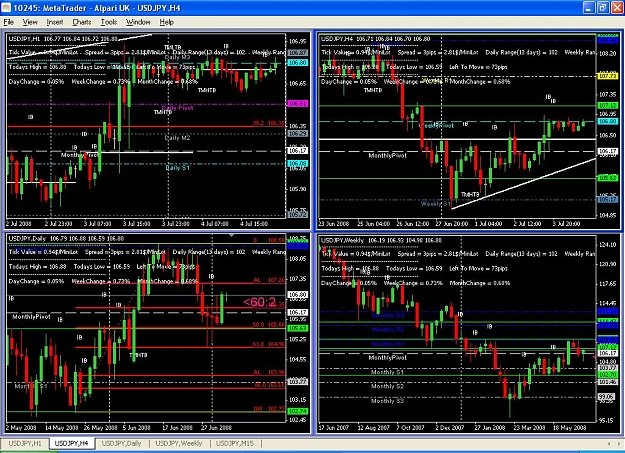Click the green 105.62 price label in H4 chart
This screenshot has width=625, height=453.
tap(607, 178)
